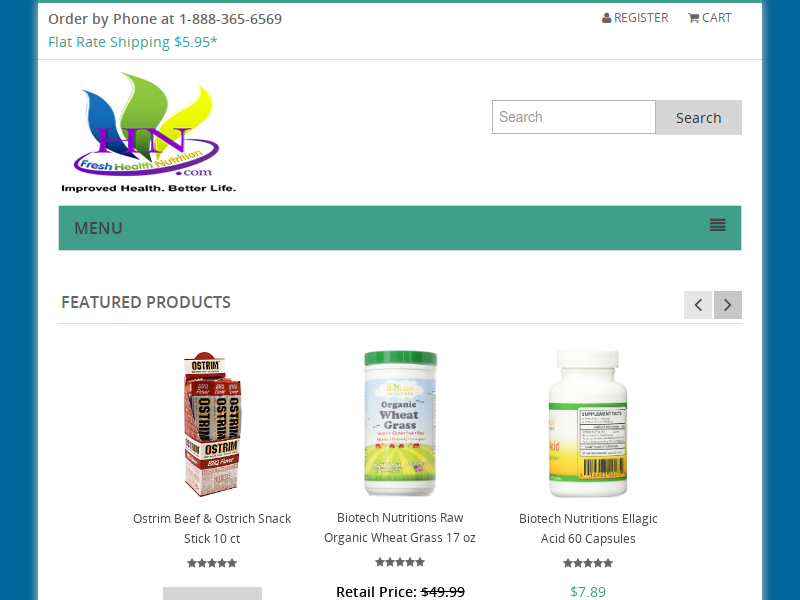
Task: Rate Ostrim Snack Stick stars
Action: (x=212, y=563)
